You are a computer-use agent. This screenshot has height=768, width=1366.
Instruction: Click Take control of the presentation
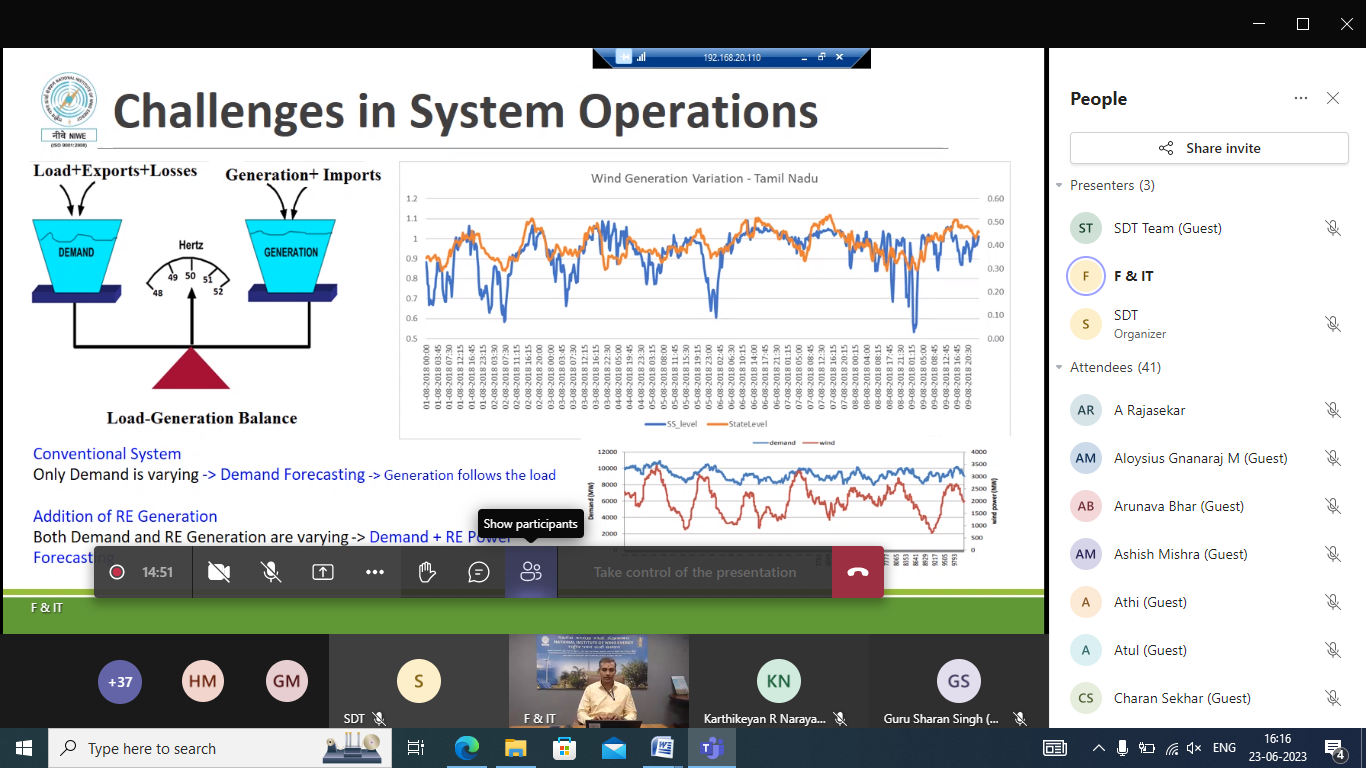pyautogui.click(x=695, y=572)
